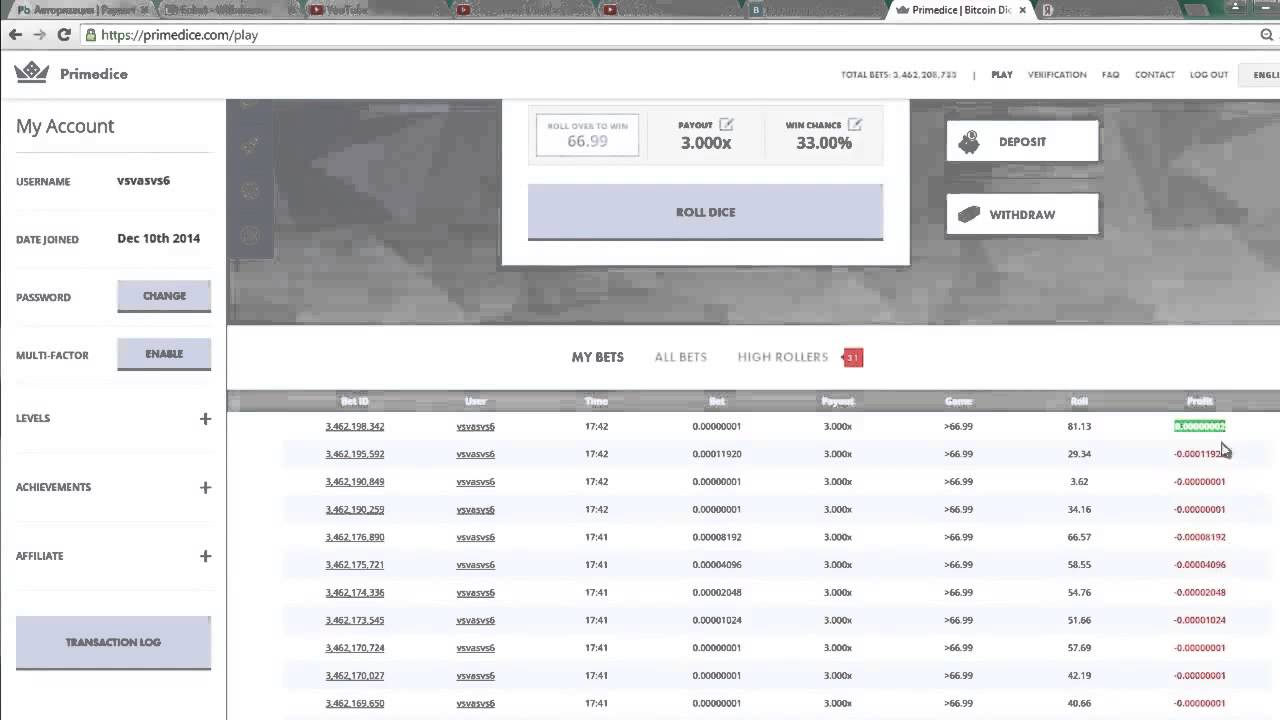Click the Roll Dice button
The image size is (1280, 720).
705,212
